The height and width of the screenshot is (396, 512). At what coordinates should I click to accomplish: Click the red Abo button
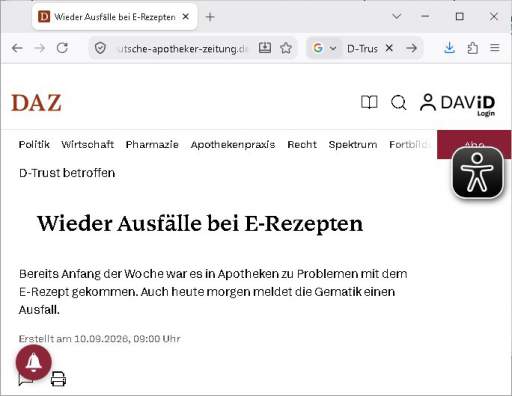pos(474,144)
